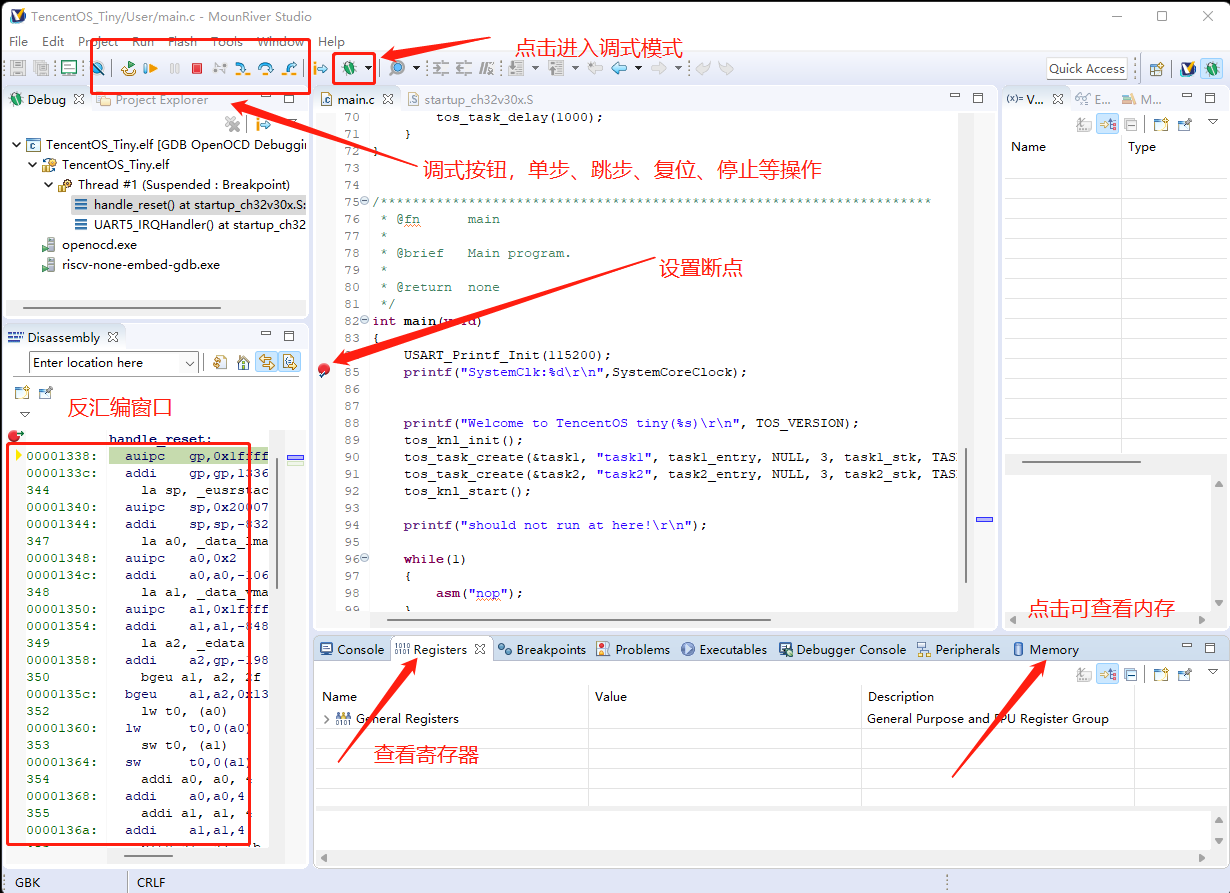This screenshot has width=1230, height=893.
Task: Select openocd.exe in the Debug tree
Action: pos(90,244)
